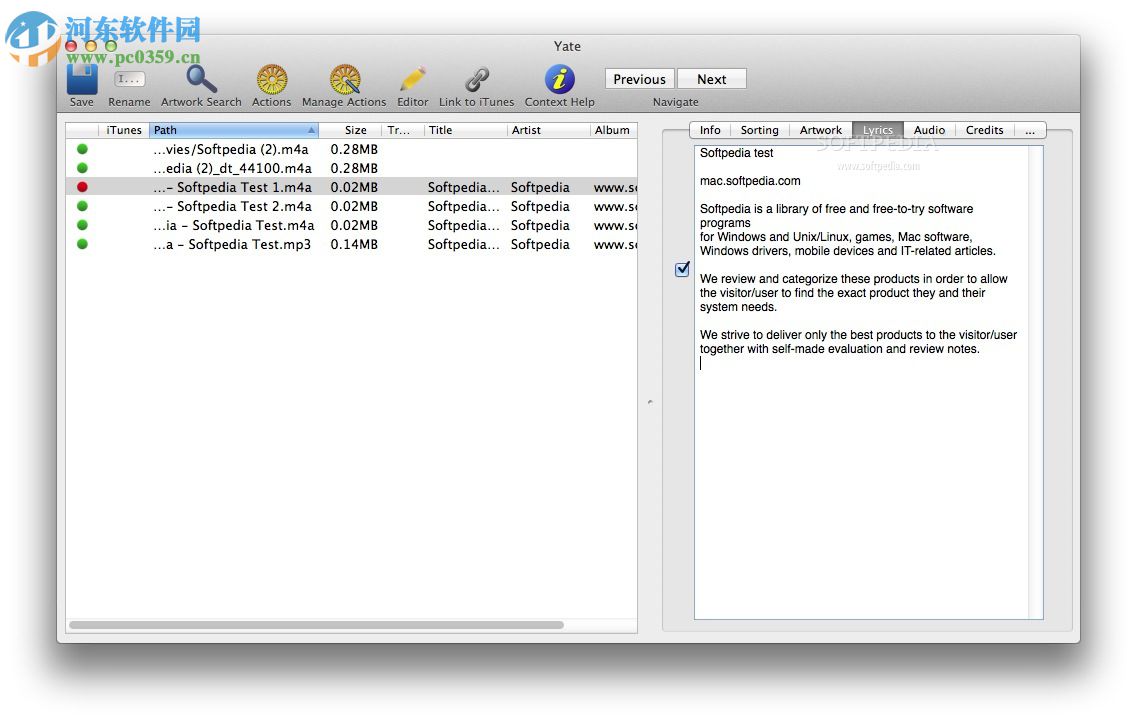
Task: Open Manage Actions
Action: [x=344, y=80]
